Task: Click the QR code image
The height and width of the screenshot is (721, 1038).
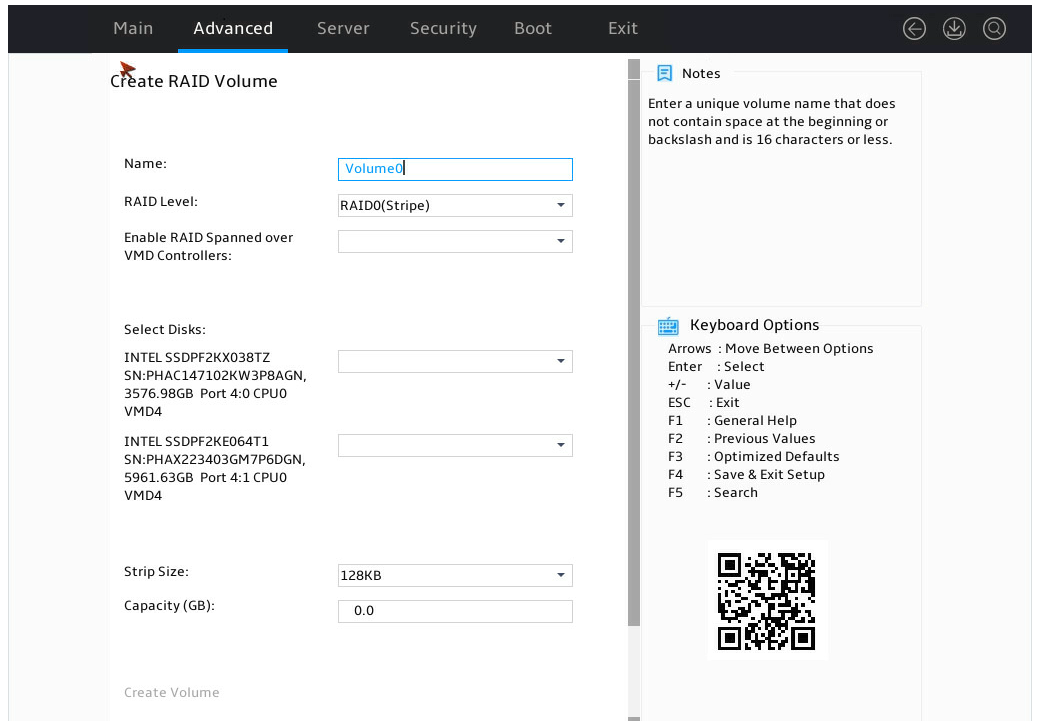Action: pyautogui.click(x=767, y=601)
